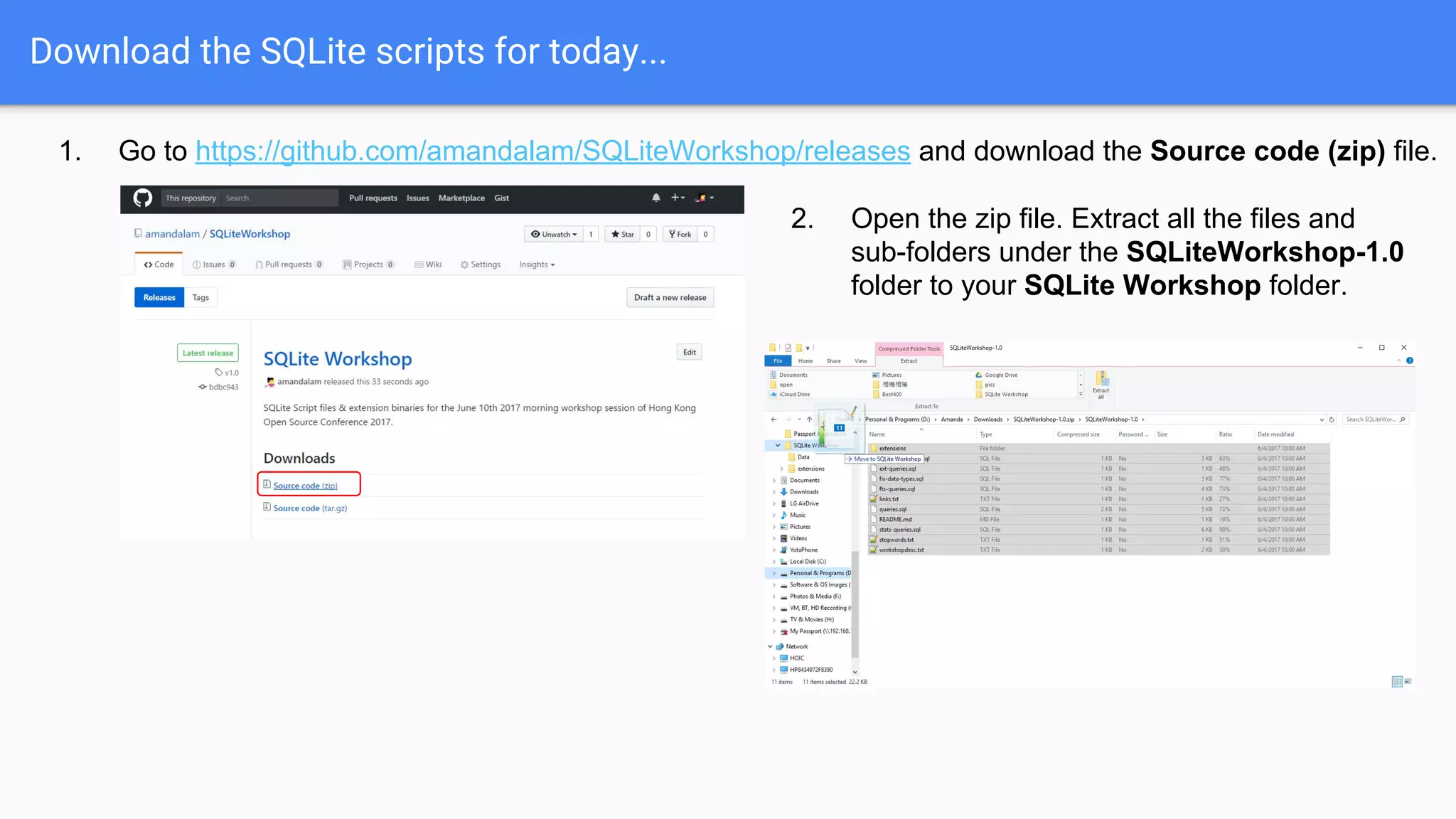Click the Unwatch dropdown button

point(554,235)
